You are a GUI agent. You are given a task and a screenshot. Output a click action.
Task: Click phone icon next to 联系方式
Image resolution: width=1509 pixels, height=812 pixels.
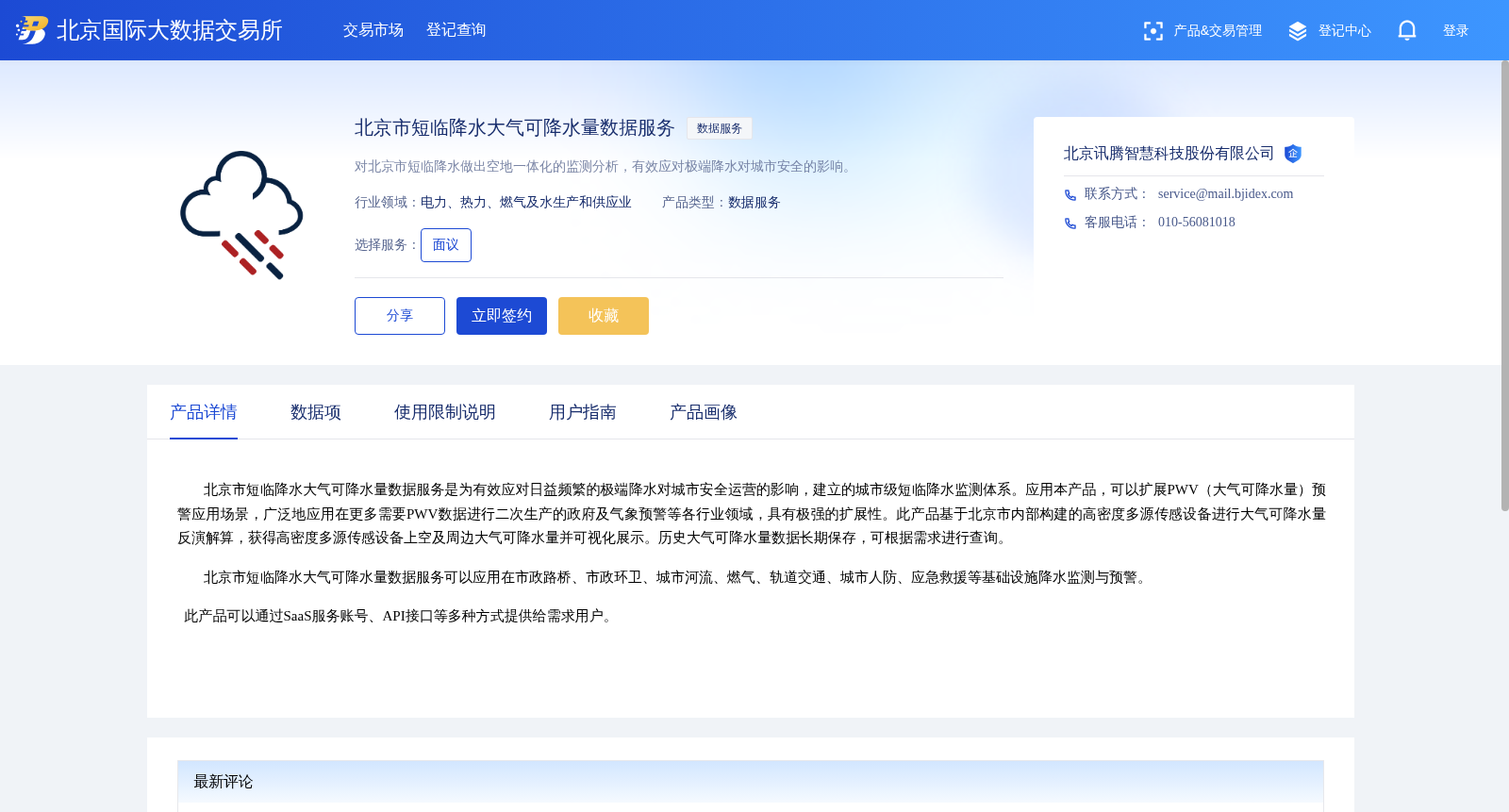pos(1070,195)
